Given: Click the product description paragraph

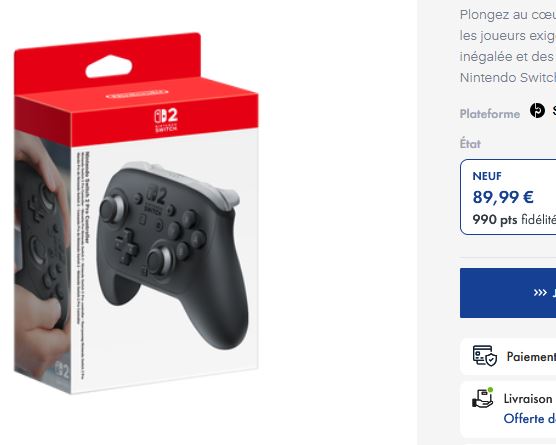Looking at the screenshot, I should (508, 46).
